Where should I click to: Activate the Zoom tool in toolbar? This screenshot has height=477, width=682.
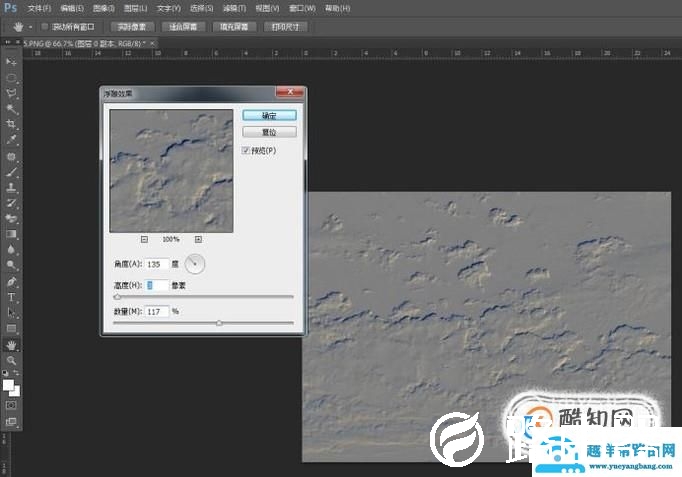[12, 359]
